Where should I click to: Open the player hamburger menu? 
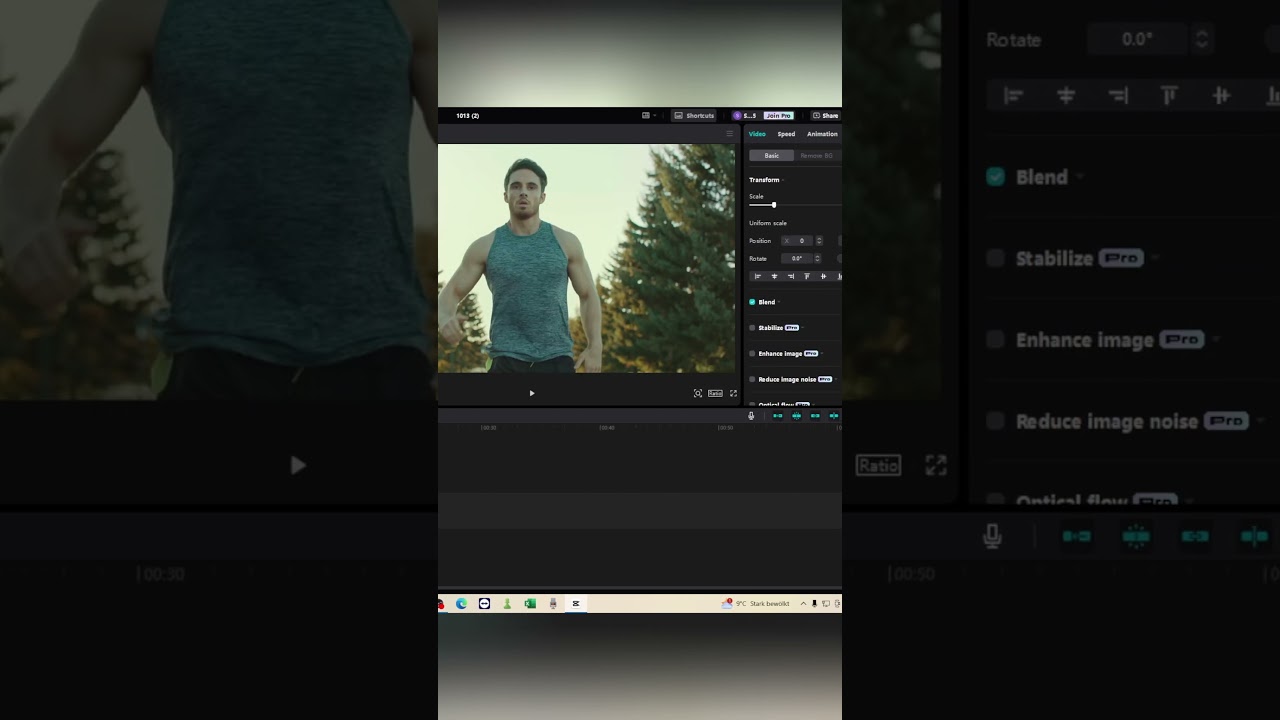729,134
